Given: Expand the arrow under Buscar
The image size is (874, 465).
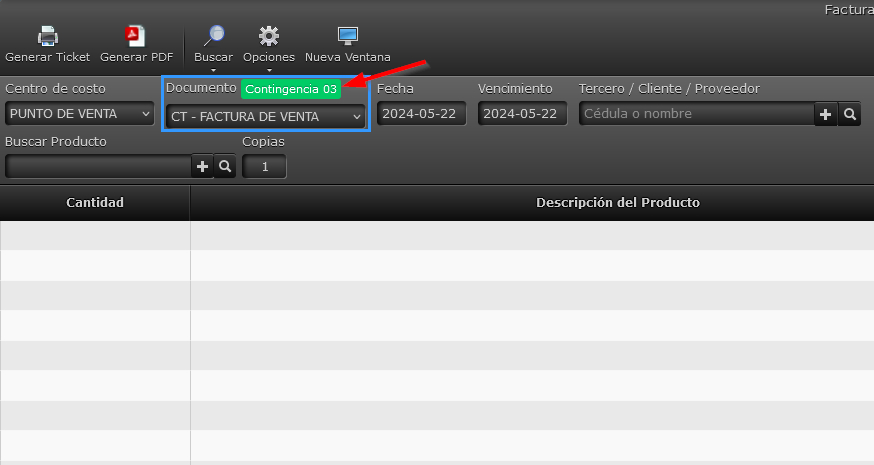Looking at the screenshot, I should click(213, 70).
